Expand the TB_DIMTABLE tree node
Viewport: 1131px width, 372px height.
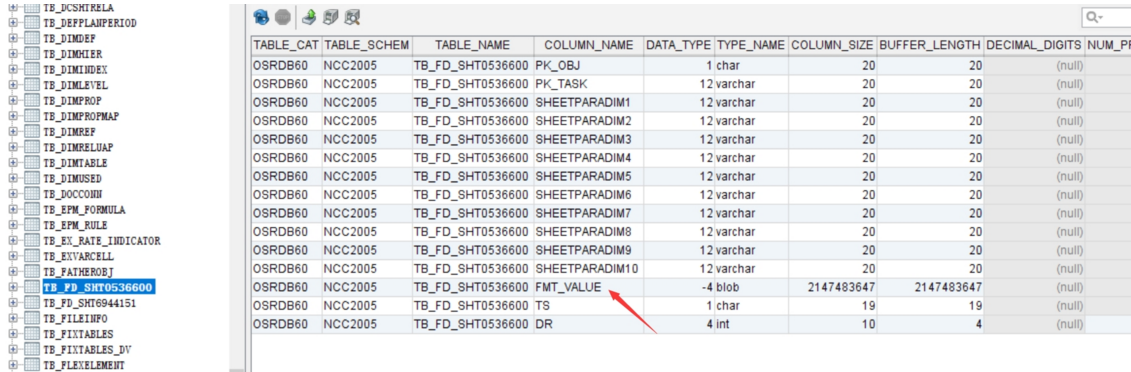tap(12, 163)
